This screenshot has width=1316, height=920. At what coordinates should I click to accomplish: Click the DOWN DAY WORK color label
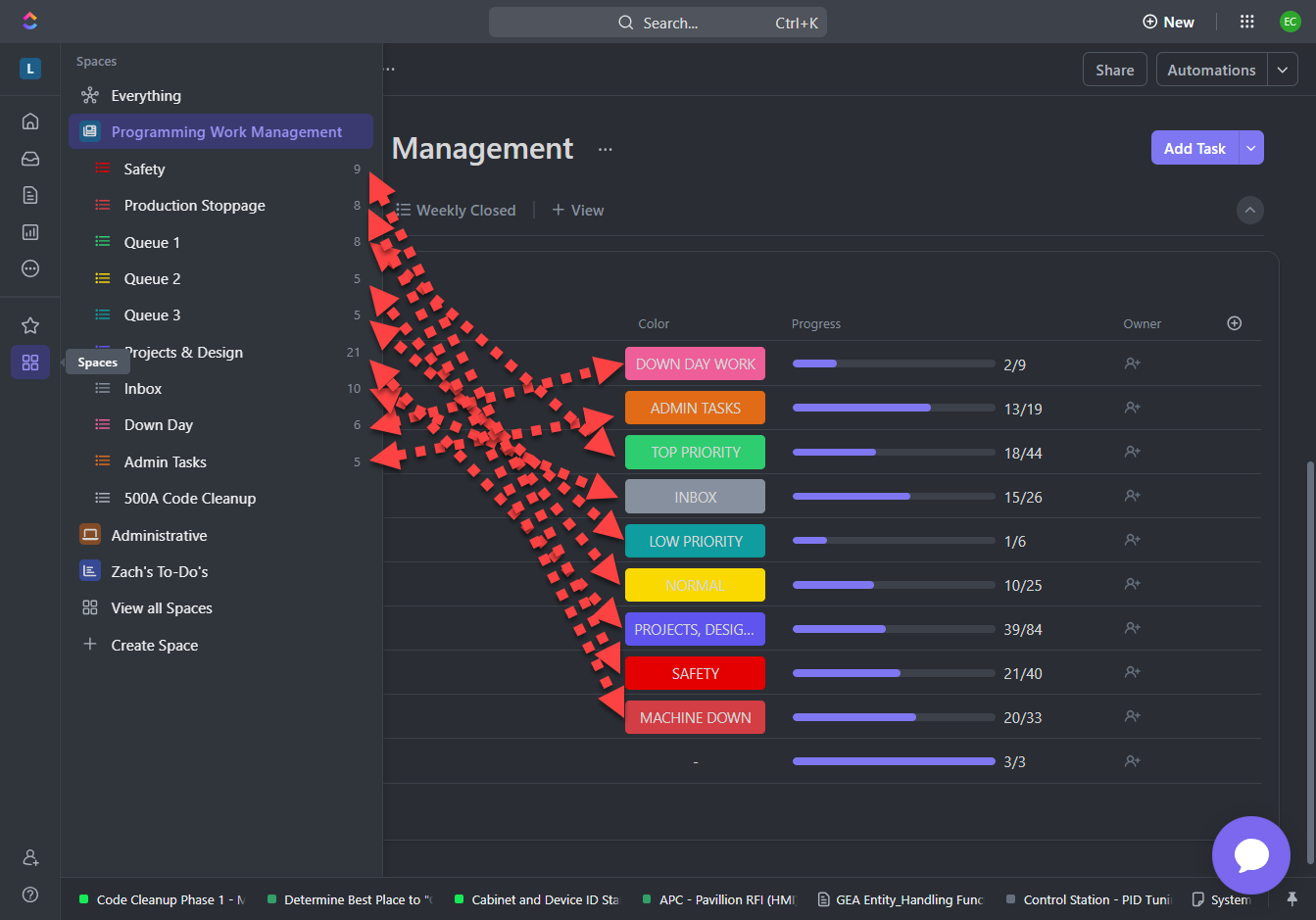(x=695, y=363)
